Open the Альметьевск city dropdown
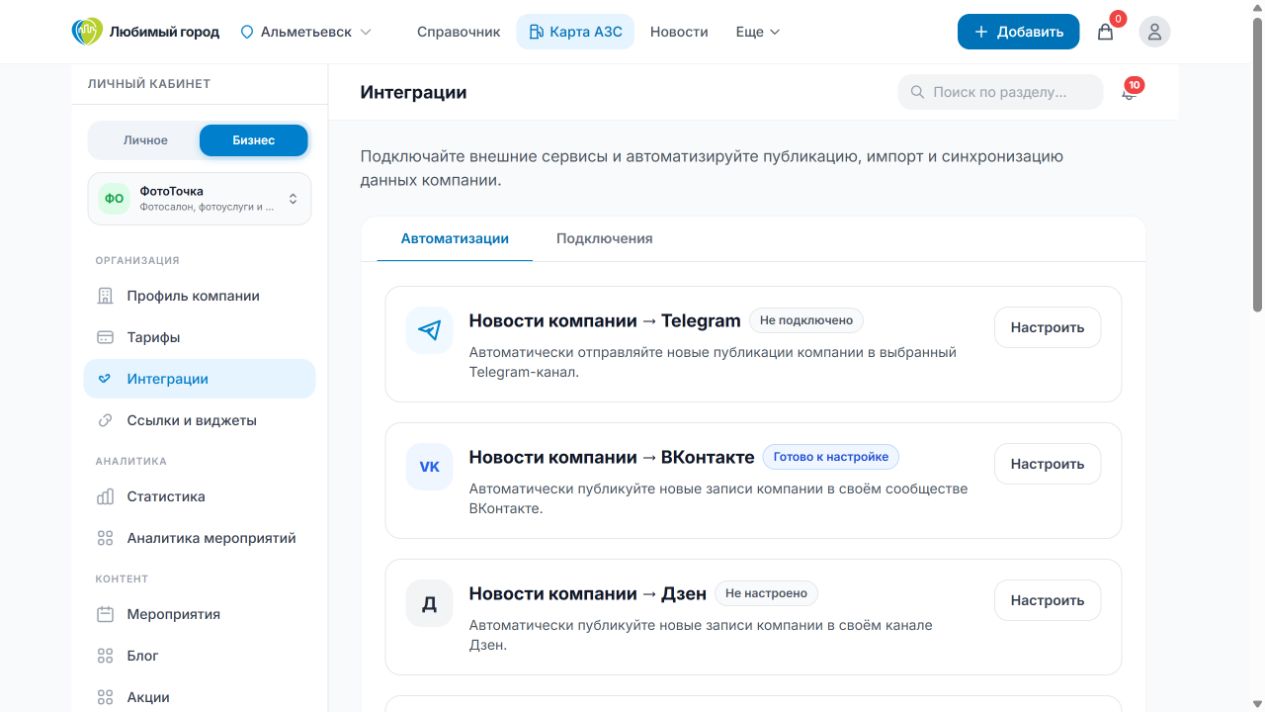Image resolution: width=1265 pixels, height=712 pixels. coord(306,32)
